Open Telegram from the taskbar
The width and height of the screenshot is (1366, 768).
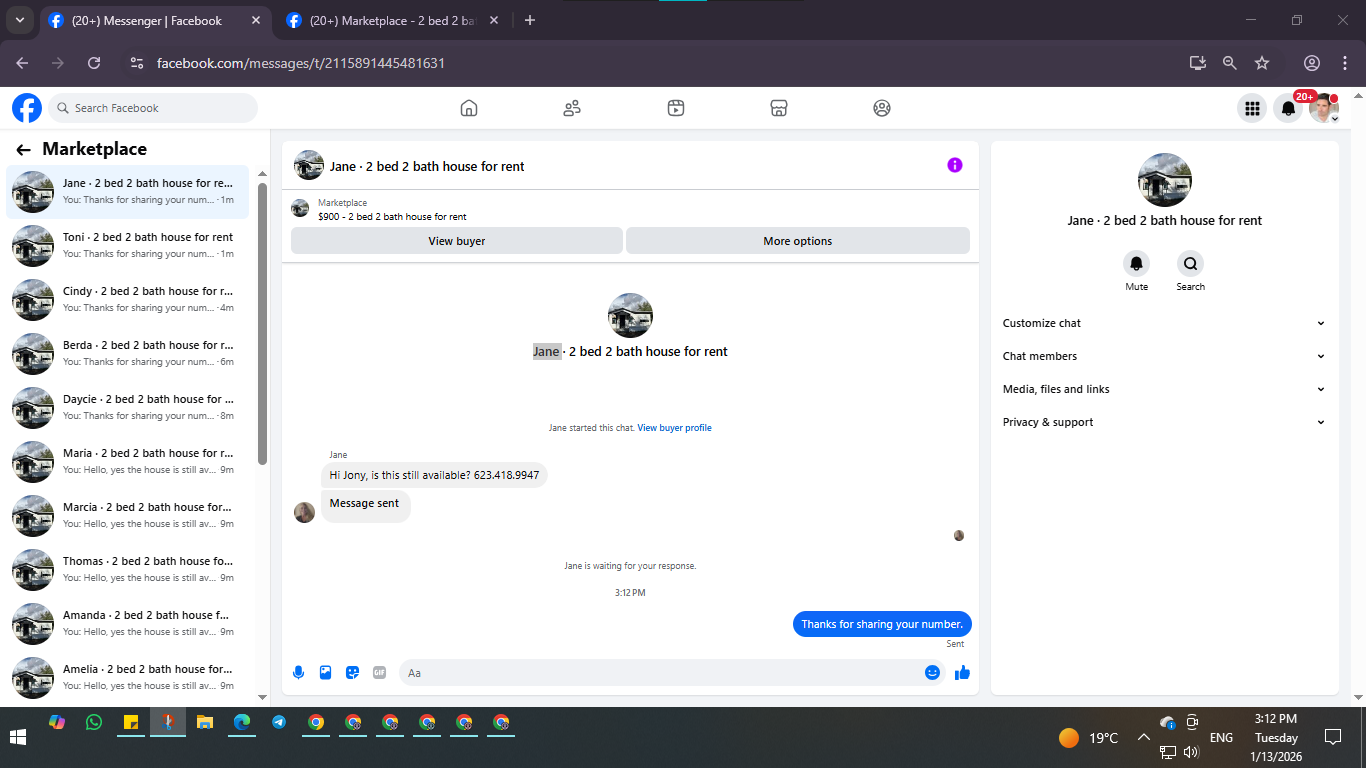tap(279, 722)
